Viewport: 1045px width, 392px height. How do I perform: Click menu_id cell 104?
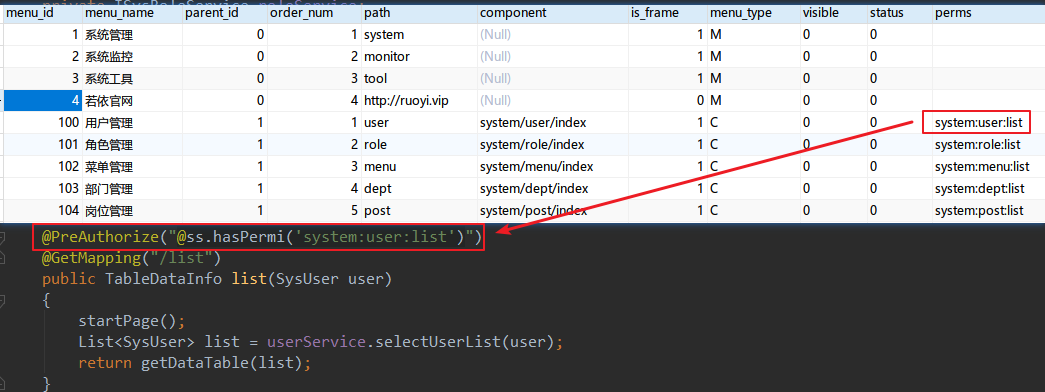tap(43, 211)
